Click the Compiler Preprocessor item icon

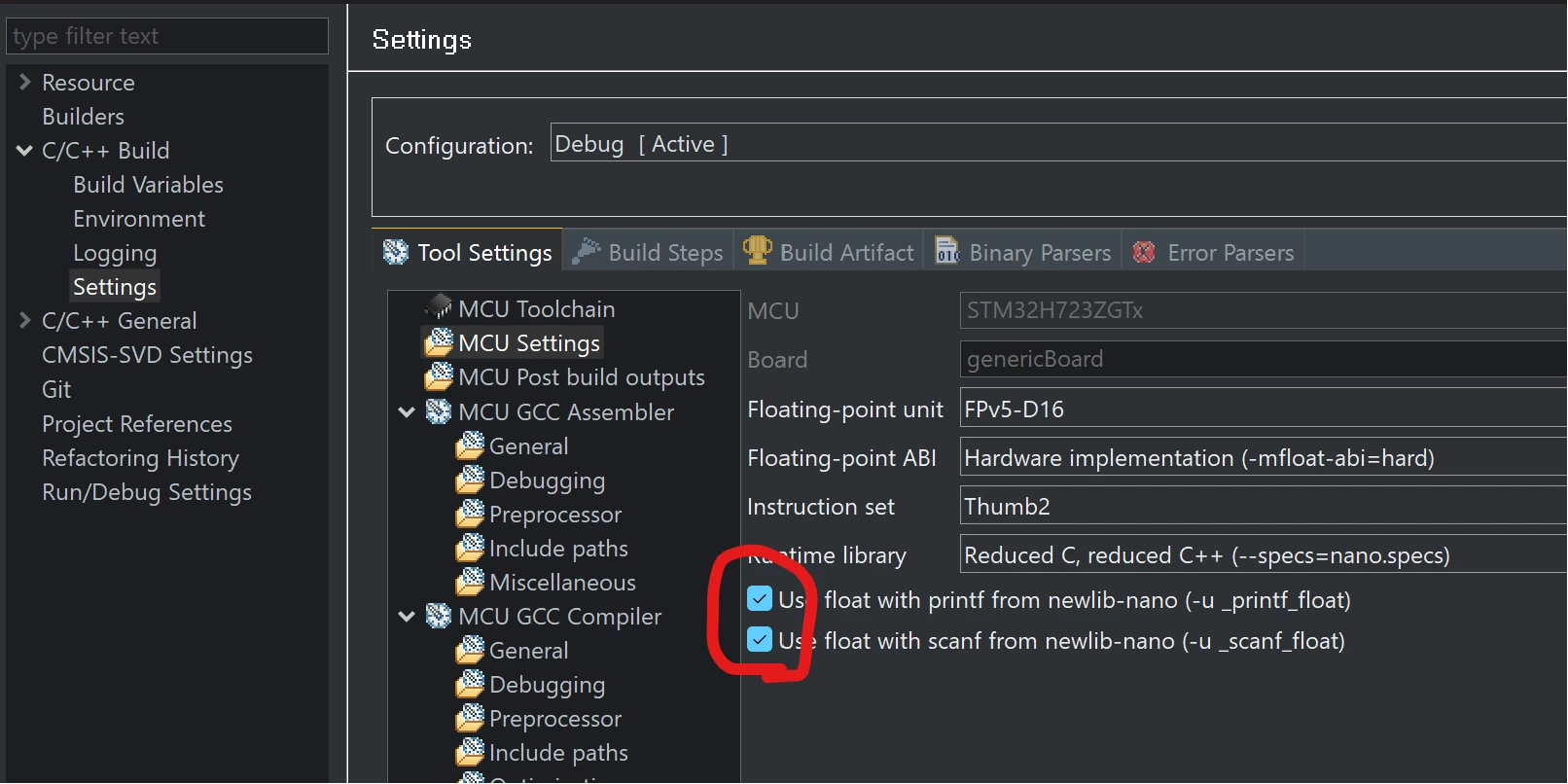(471, 718)
